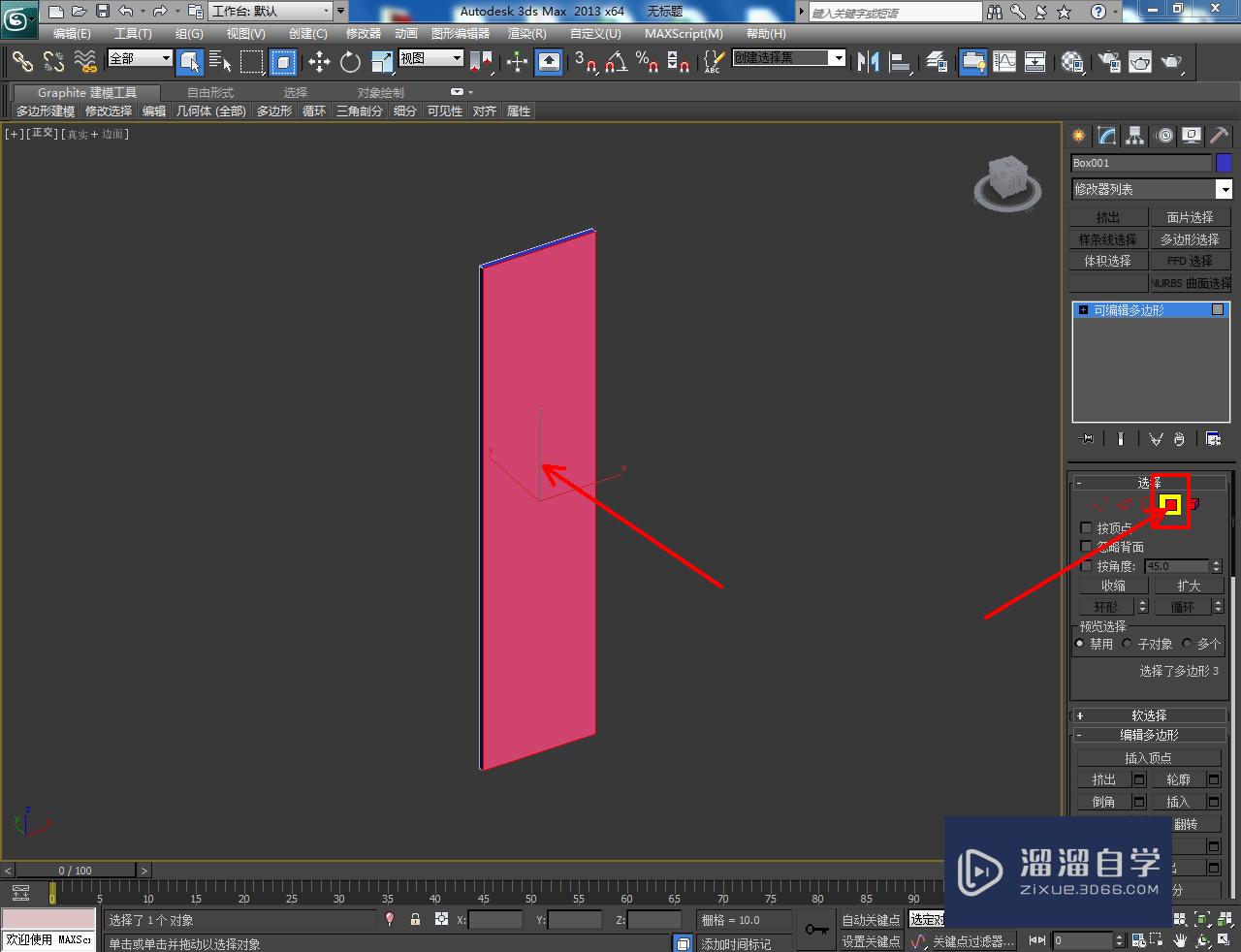Viewport: 1241px width, 952px height.
Task: Click the Mirror tool
Action: pos(869,62)
